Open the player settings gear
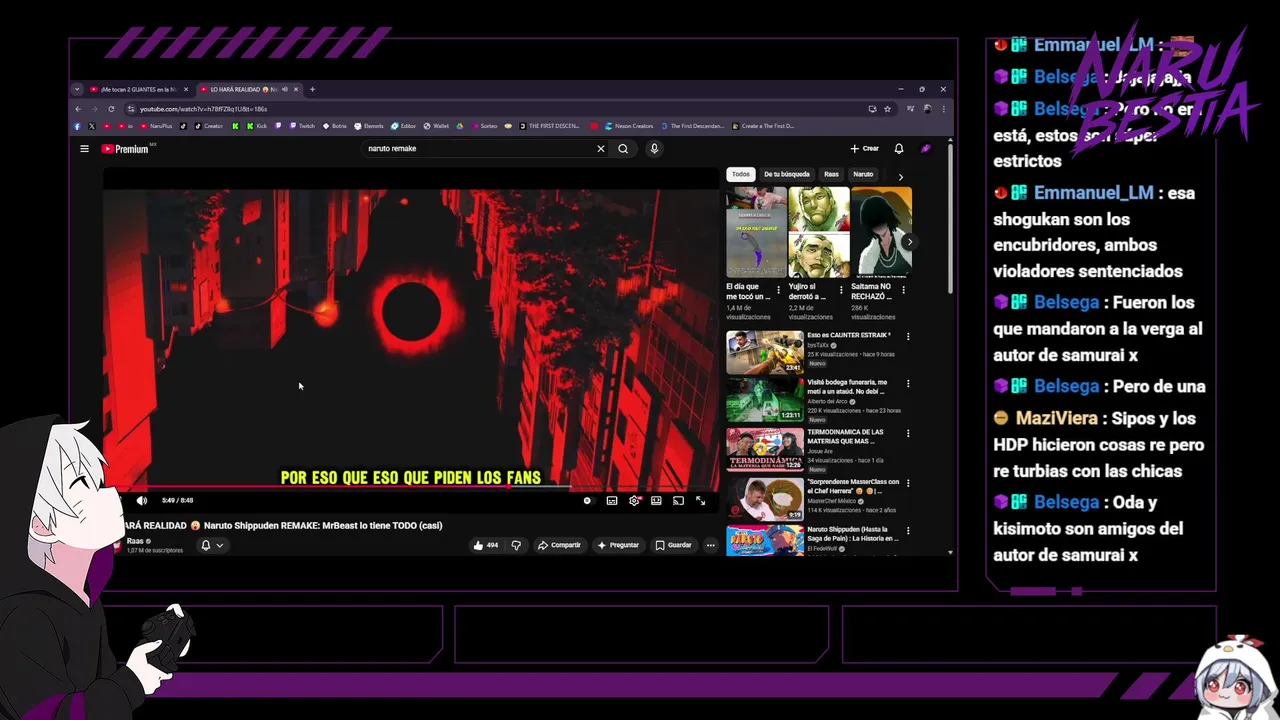1280x720 pixels. (x=634, y=501)
